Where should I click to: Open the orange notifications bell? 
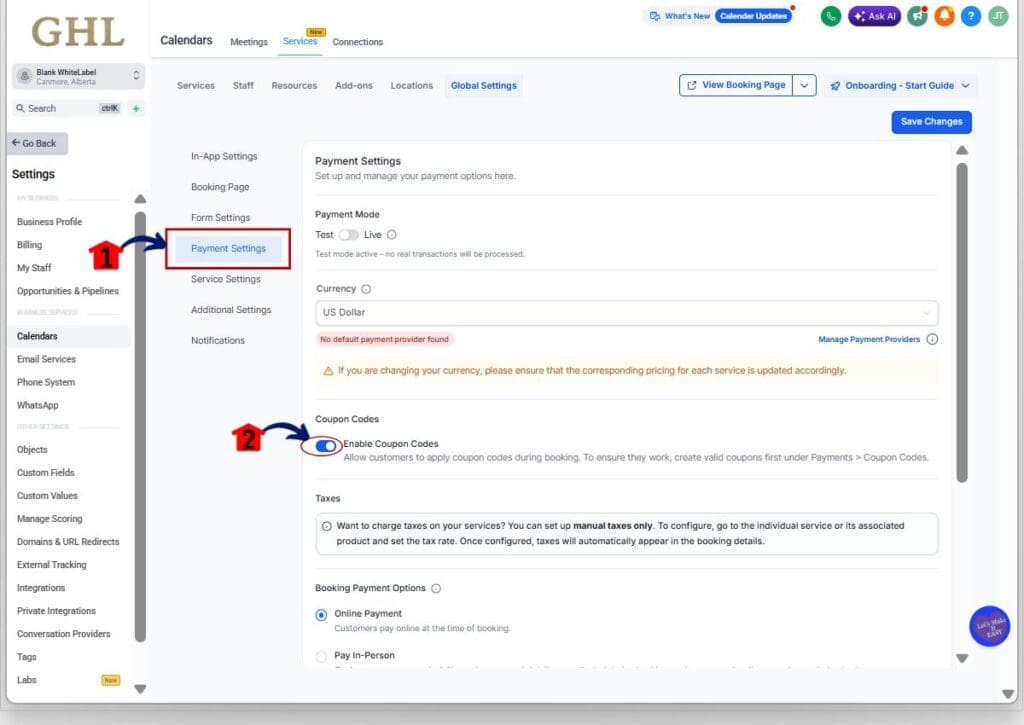pos(944,16)
